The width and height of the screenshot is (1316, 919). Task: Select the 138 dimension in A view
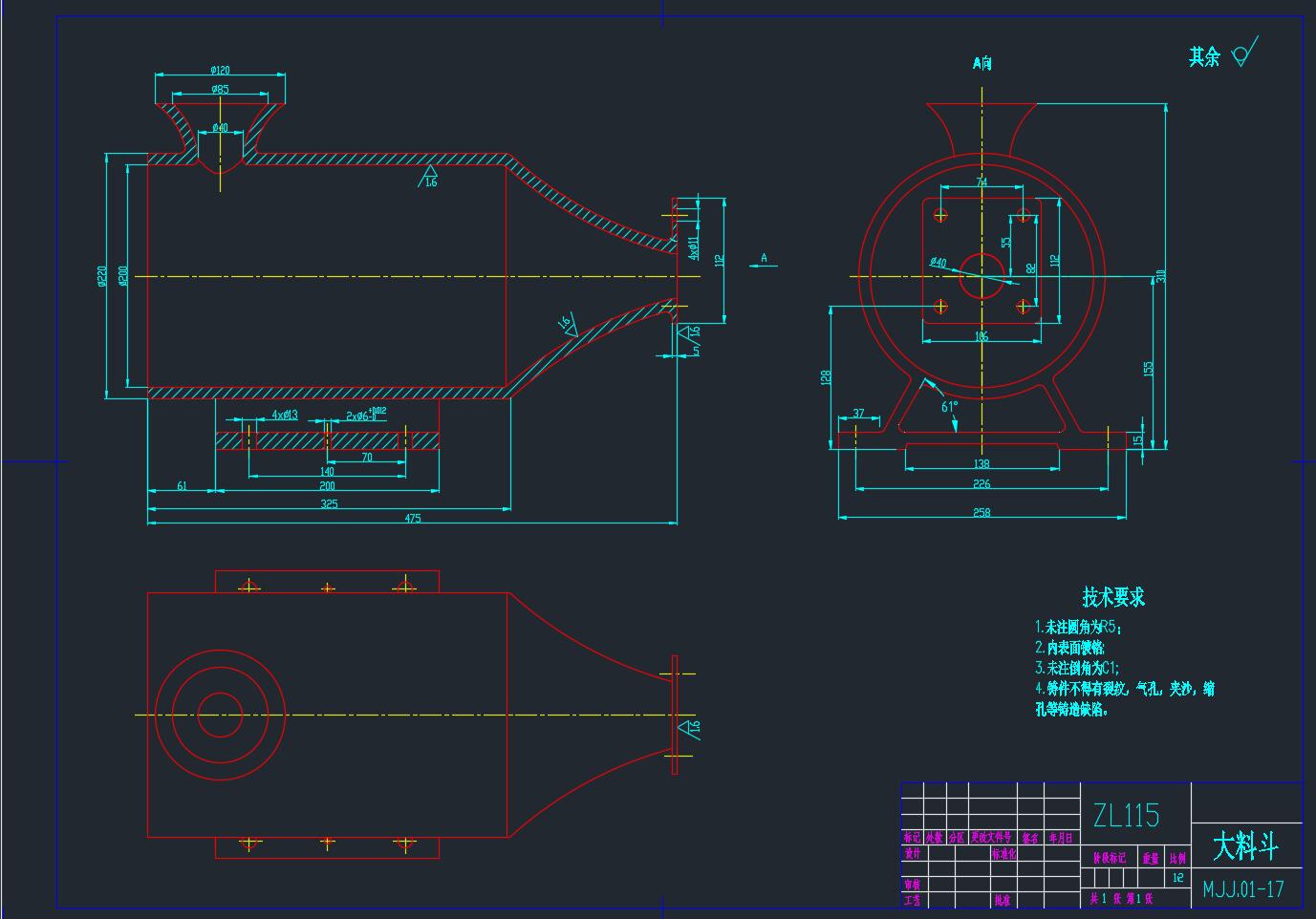tap(981, 464)
